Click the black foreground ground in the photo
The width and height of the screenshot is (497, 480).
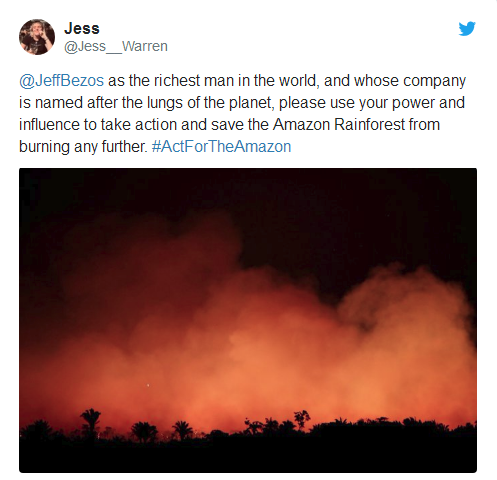pyautogui.click(x=248, y=457)
